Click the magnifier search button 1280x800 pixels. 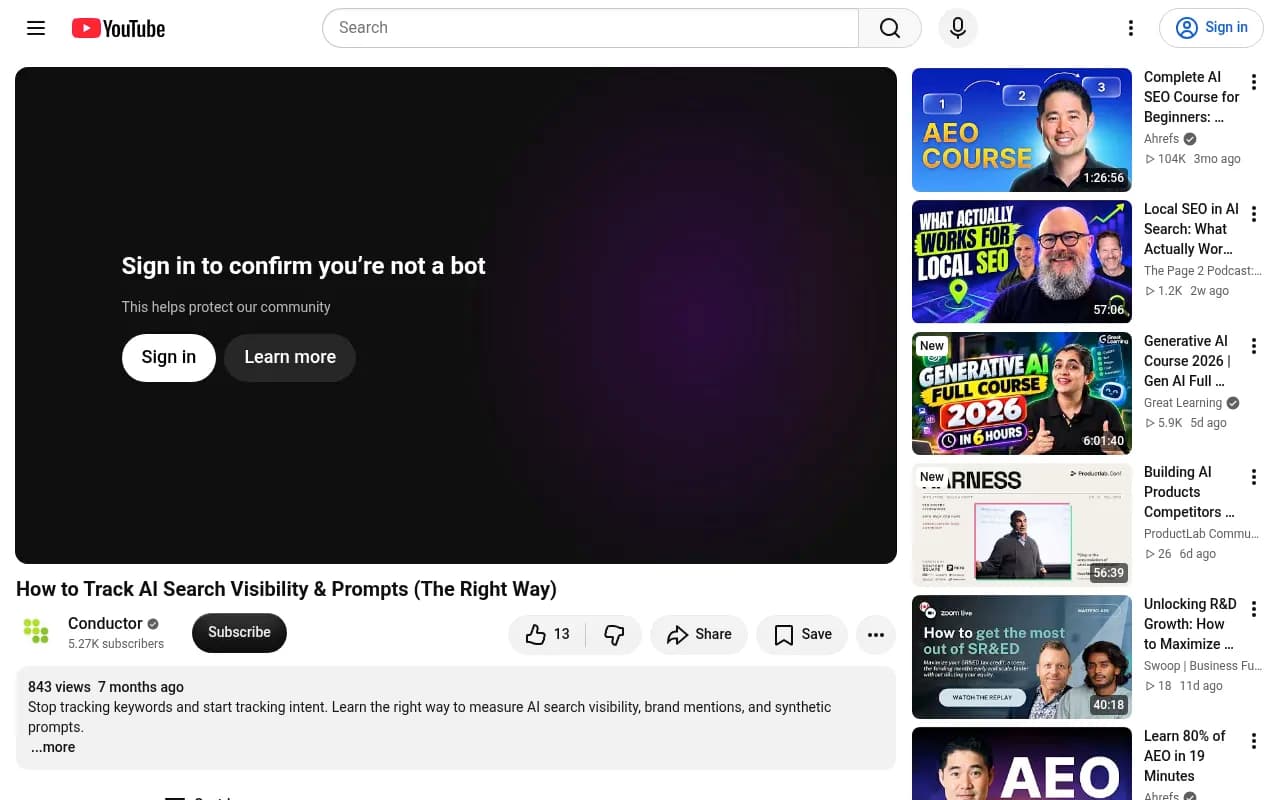[890, 28]
